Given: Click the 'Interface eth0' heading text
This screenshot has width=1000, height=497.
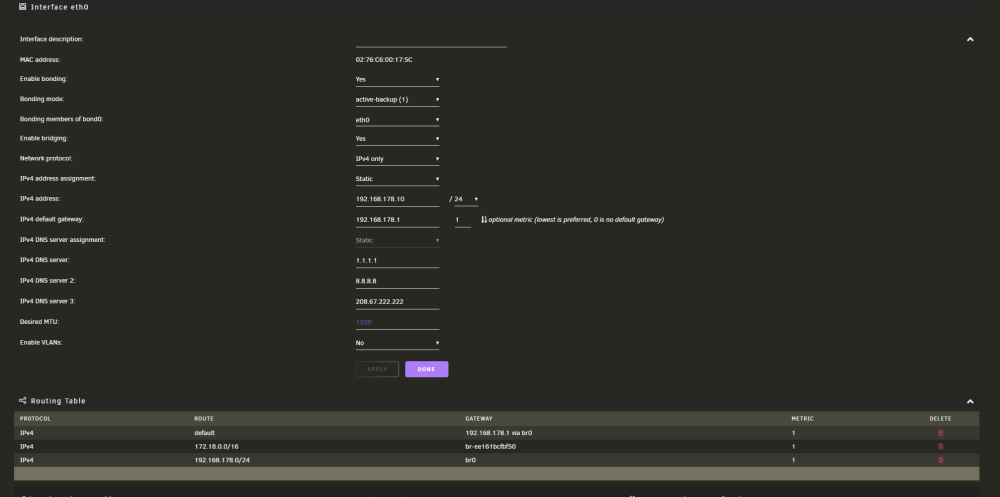Looking at the screenshot, I should click(59, 7).
